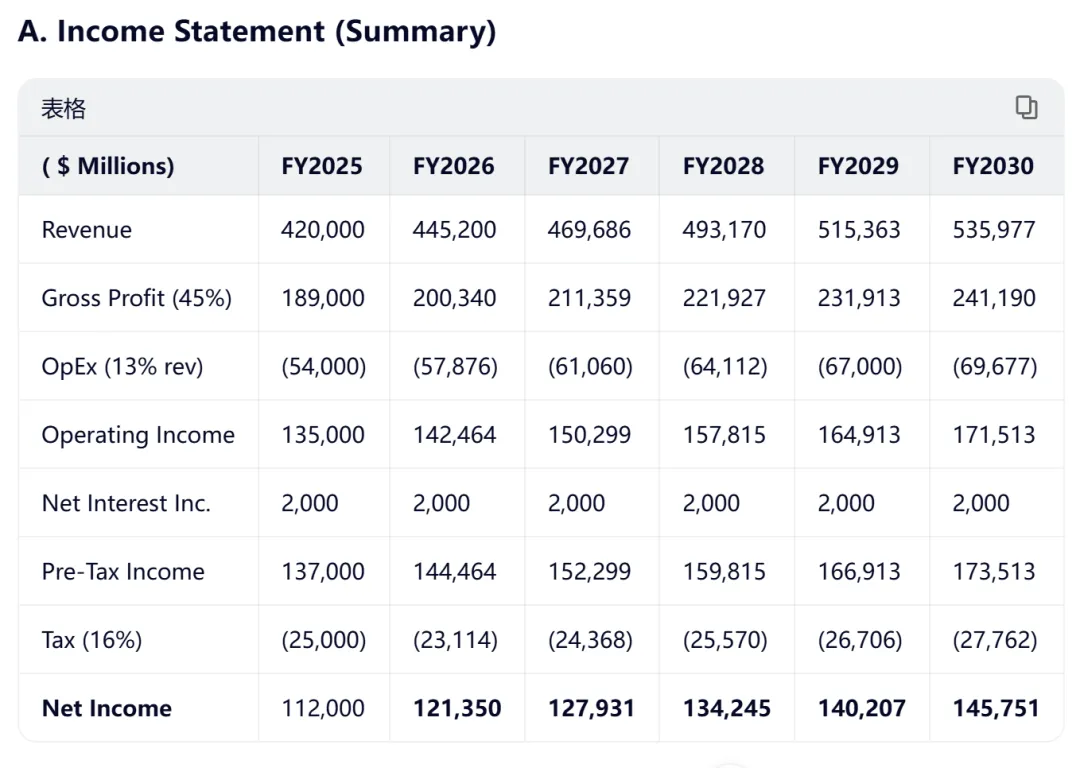This screenshot has width=1080, height=768.
Task: Click the ($ Millions) header cell
Action: [108, 166]
